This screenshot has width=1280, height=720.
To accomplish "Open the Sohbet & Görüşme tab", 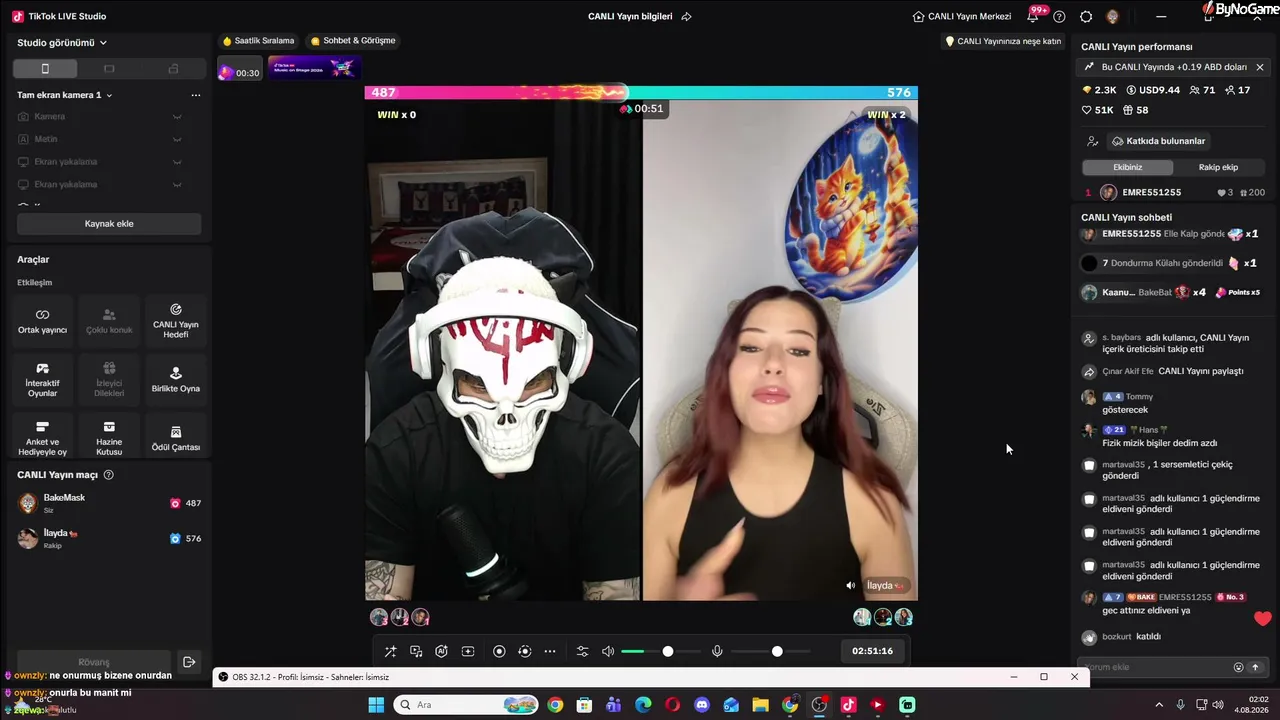I will [353, 41].
